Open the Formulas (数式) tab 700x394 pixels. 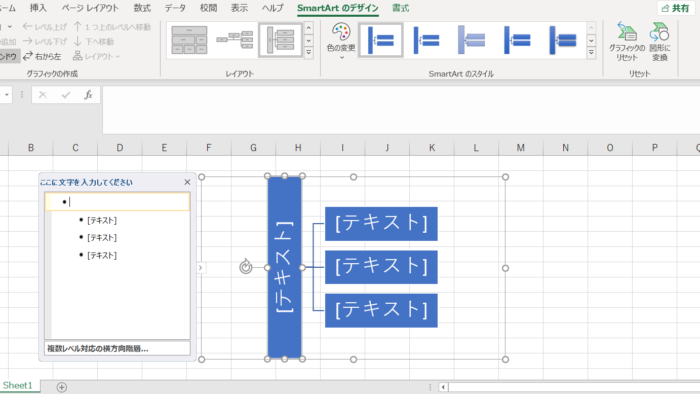pyautogui.click(x=142, y=8)
